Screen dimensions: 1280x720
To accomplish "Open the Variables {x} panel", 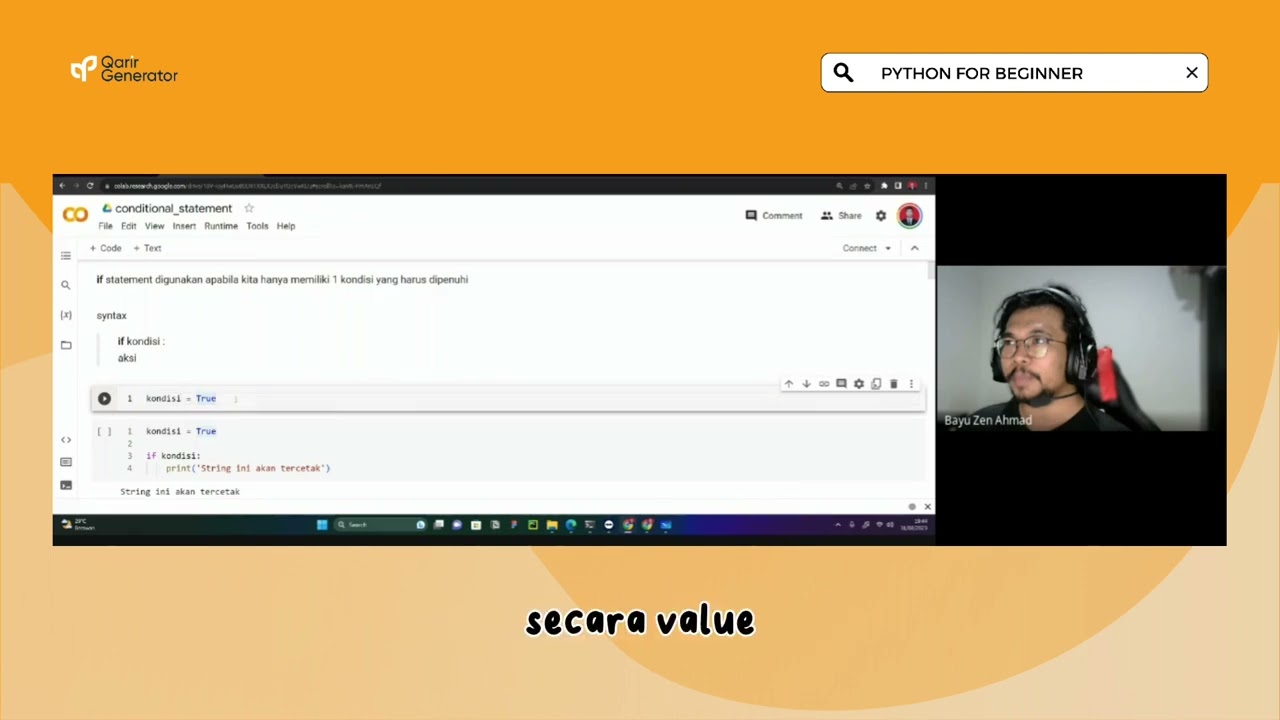I will pyautogui.click(x=66, y=315).
